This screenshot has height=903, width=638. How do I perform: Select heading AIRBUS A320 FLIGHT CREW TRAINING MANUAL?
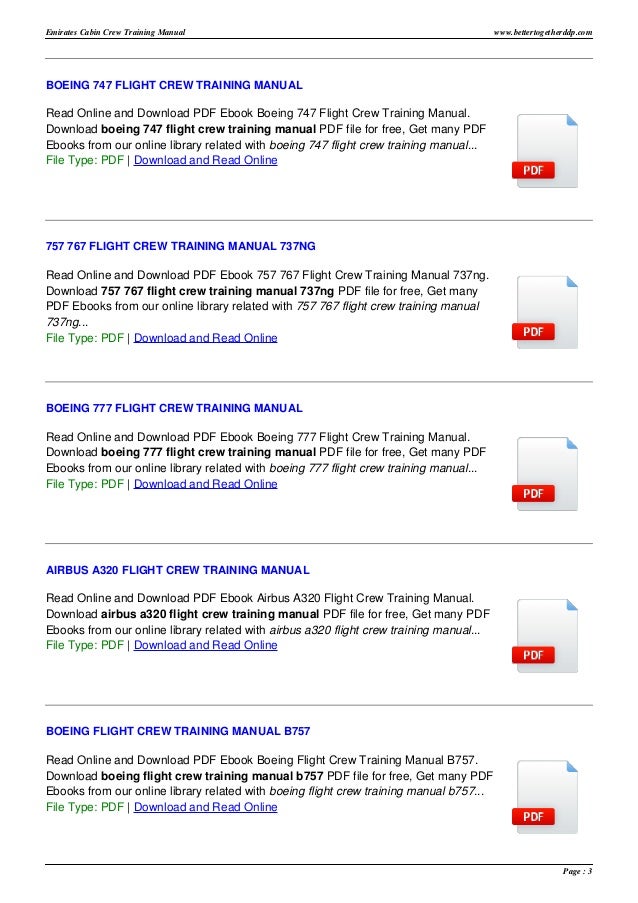(177, 570)
